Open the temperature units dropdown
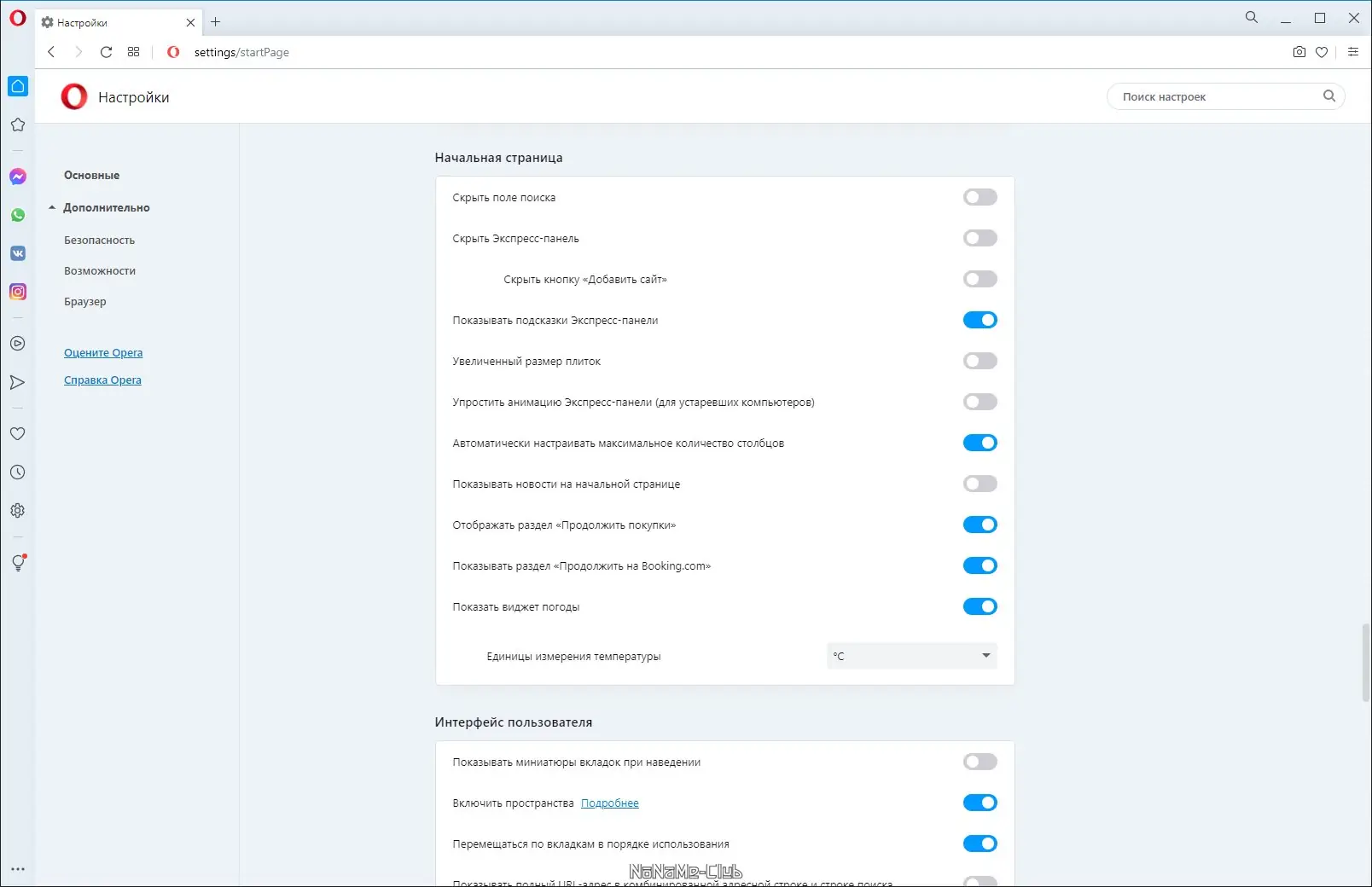Viewport: 1372px width, 887px height. pos(911,656)
